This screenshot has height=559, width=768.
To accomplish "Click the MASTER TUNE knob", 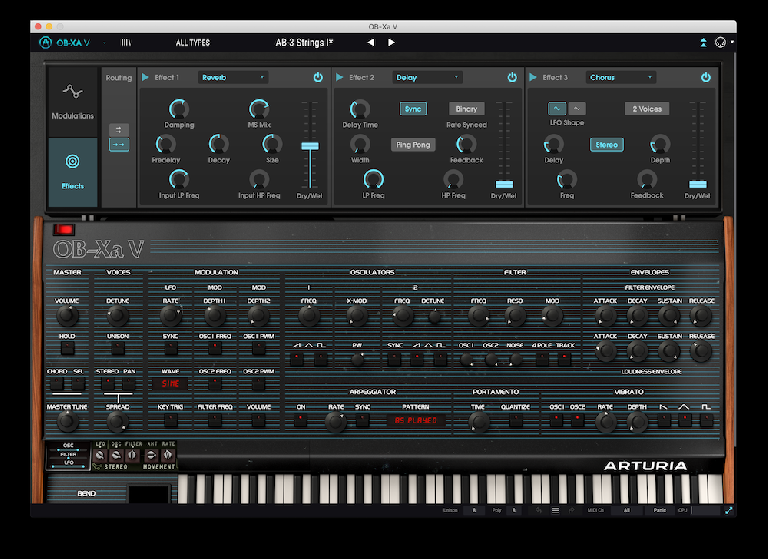I will click(x=67, y=421).
